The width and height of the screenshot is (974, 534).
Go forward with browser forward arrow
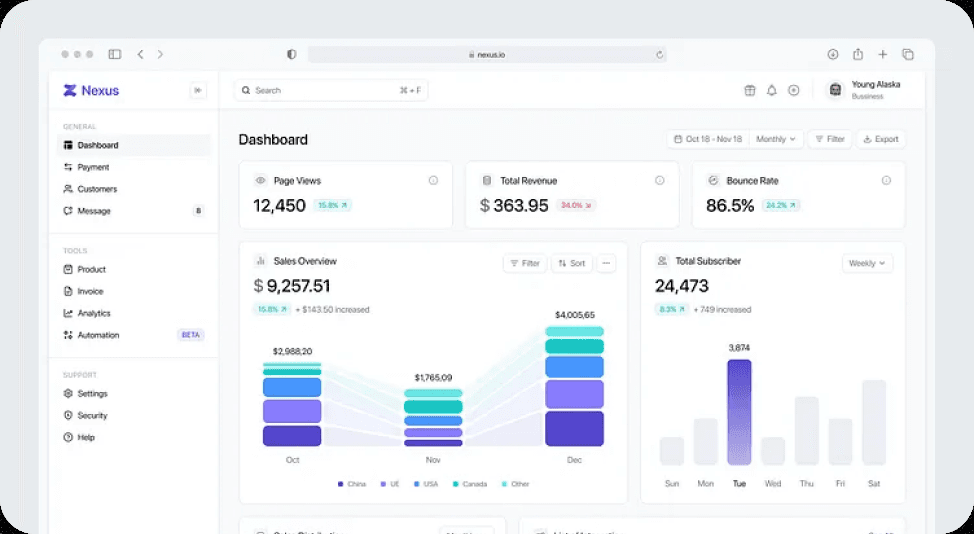coord(160,55)
